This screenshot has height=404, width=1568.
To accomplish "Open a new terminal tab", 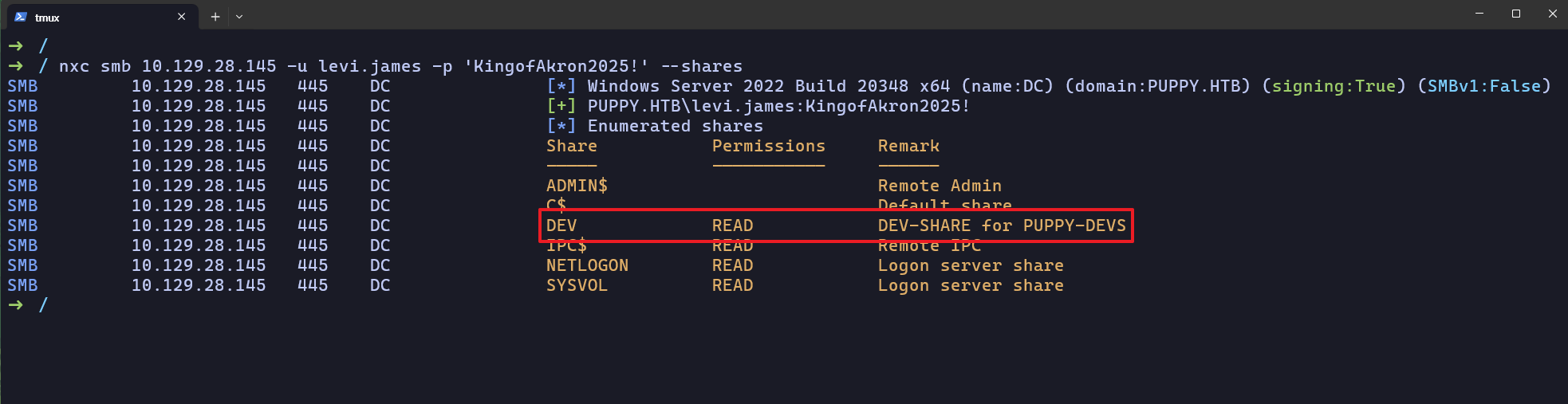I will [215, 17].
